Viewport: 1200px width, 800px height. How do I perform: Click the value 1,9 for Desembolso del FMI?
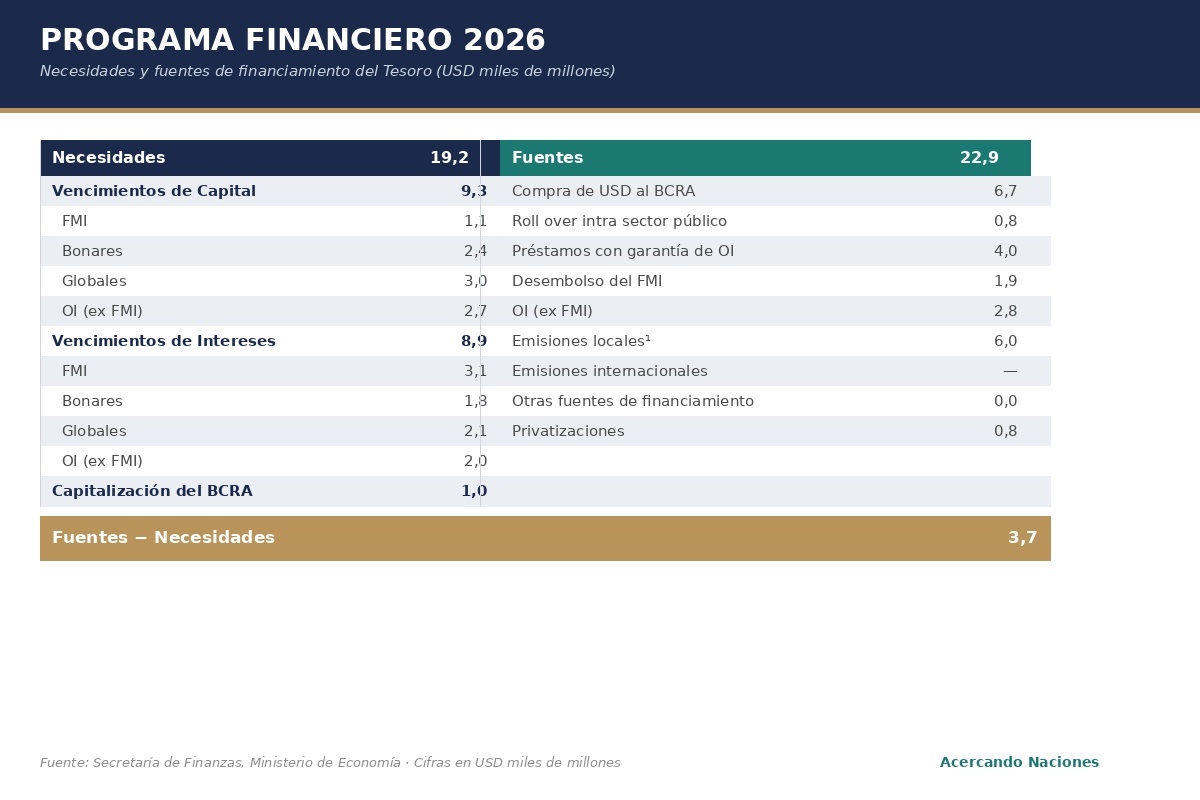[x=1005, y=281]
